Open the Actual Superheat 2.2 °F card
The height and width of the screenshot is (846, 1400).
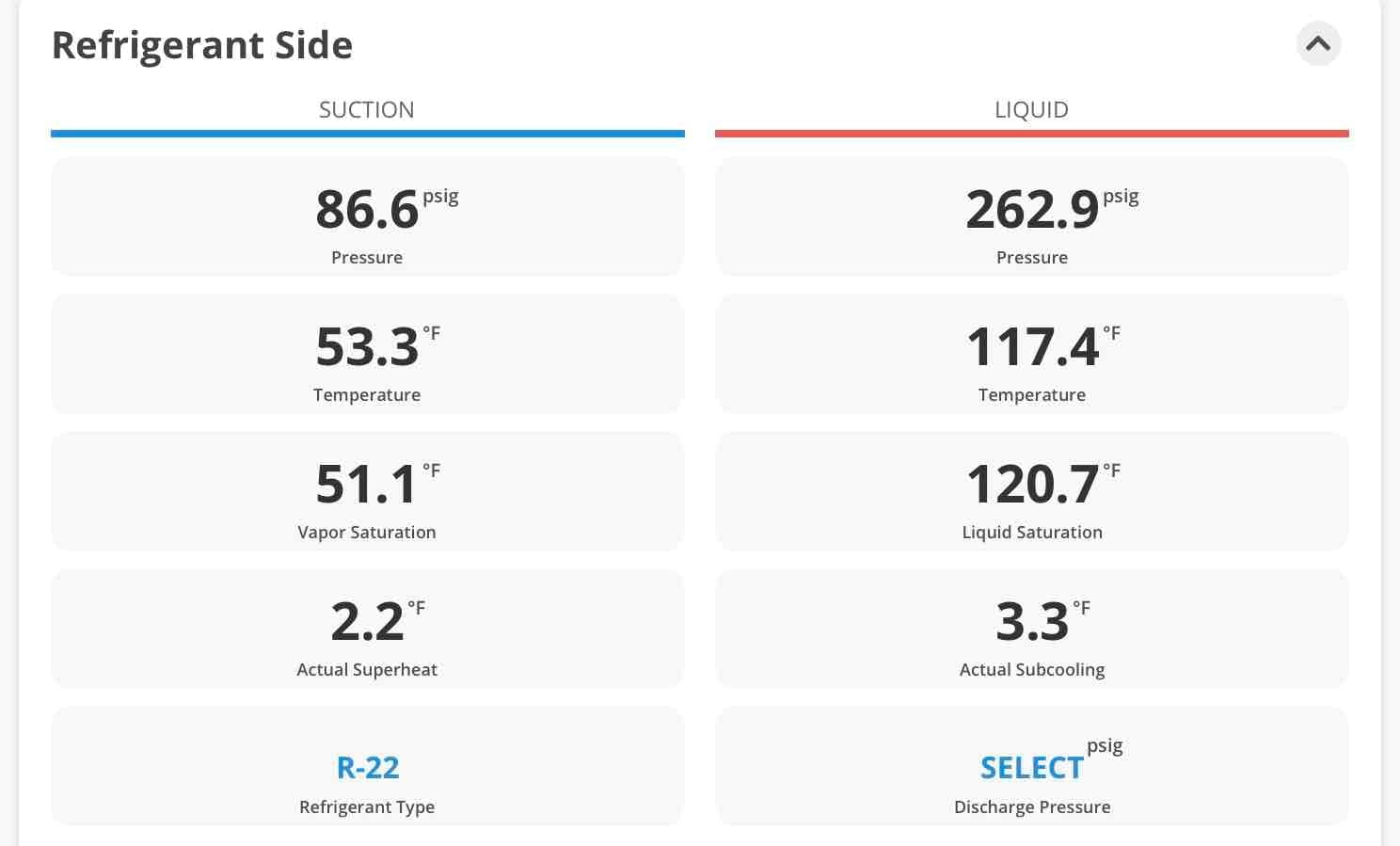tap(367, 629)
